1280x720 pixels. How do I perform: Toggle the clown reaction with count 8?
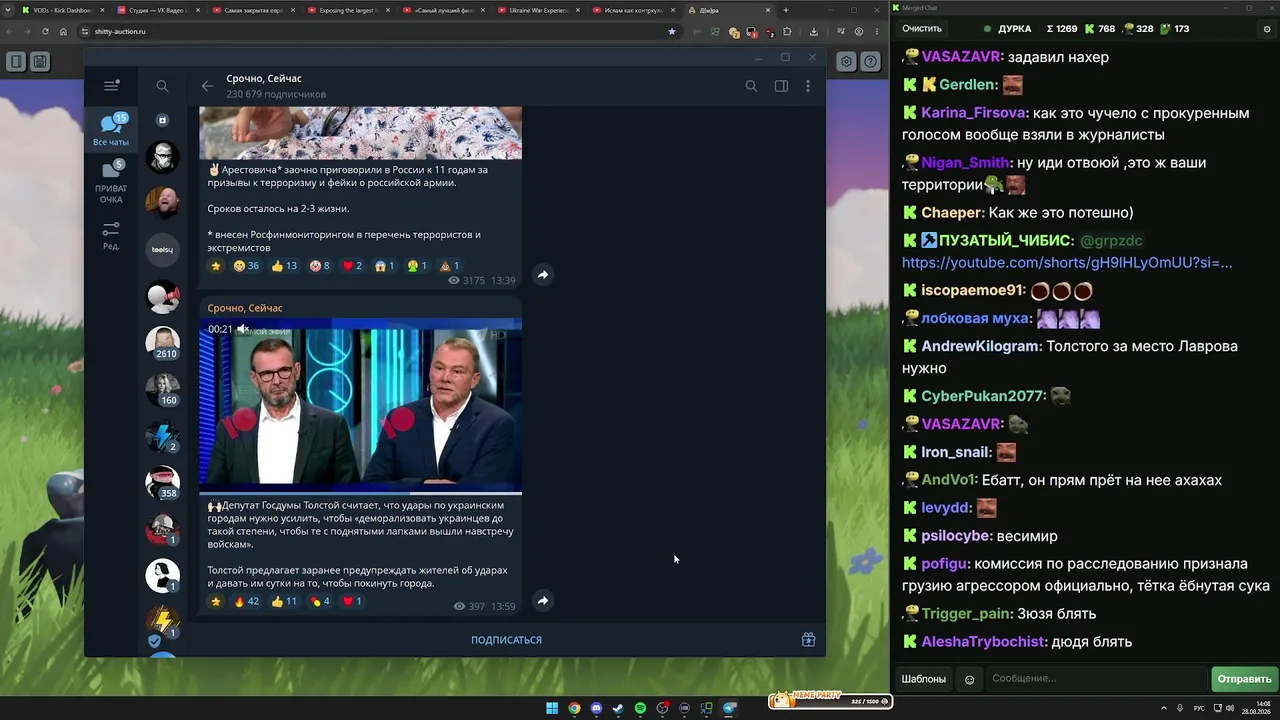click(319, 266)
